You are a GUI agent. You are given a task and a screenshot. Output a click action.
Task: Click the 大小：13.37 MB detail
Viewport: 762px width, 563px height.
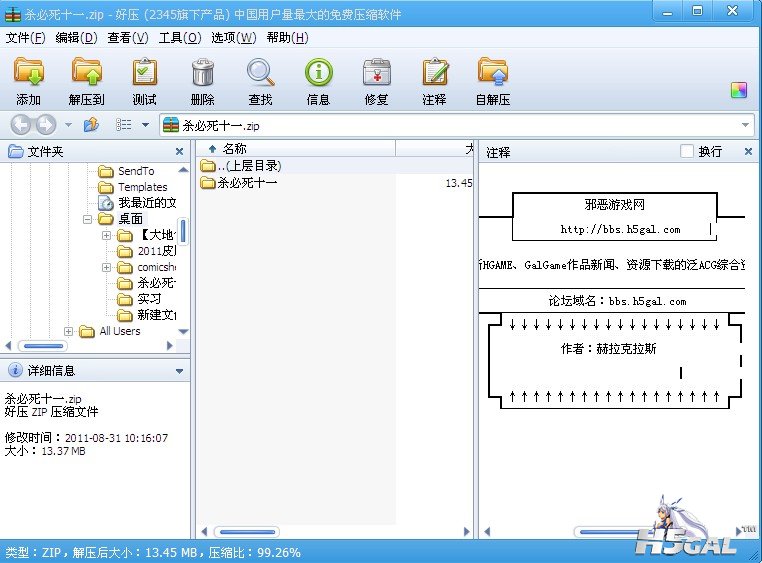point(45,451)
